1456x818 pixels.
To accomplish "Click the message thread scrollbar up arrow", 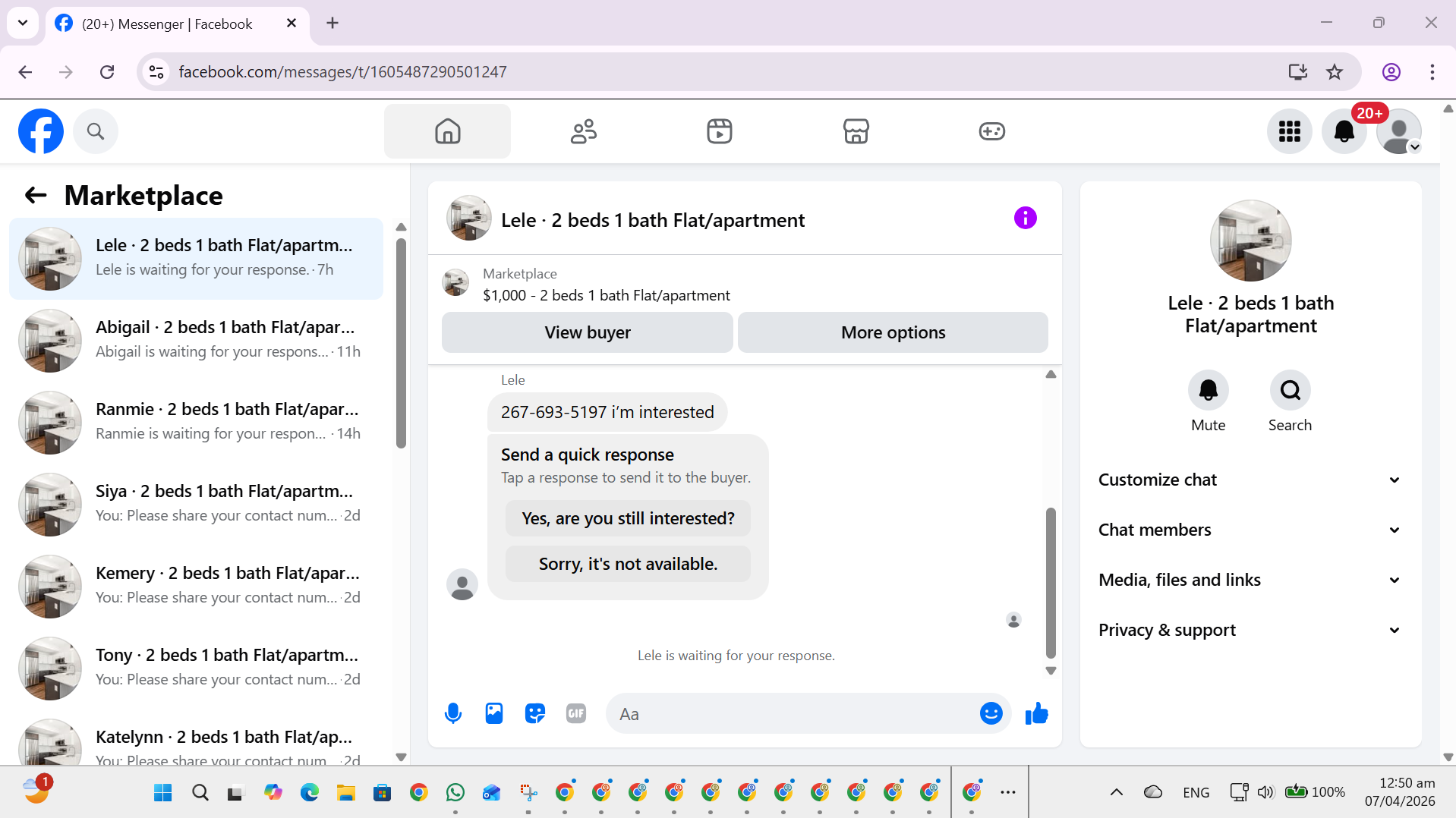I will 1051,374.
